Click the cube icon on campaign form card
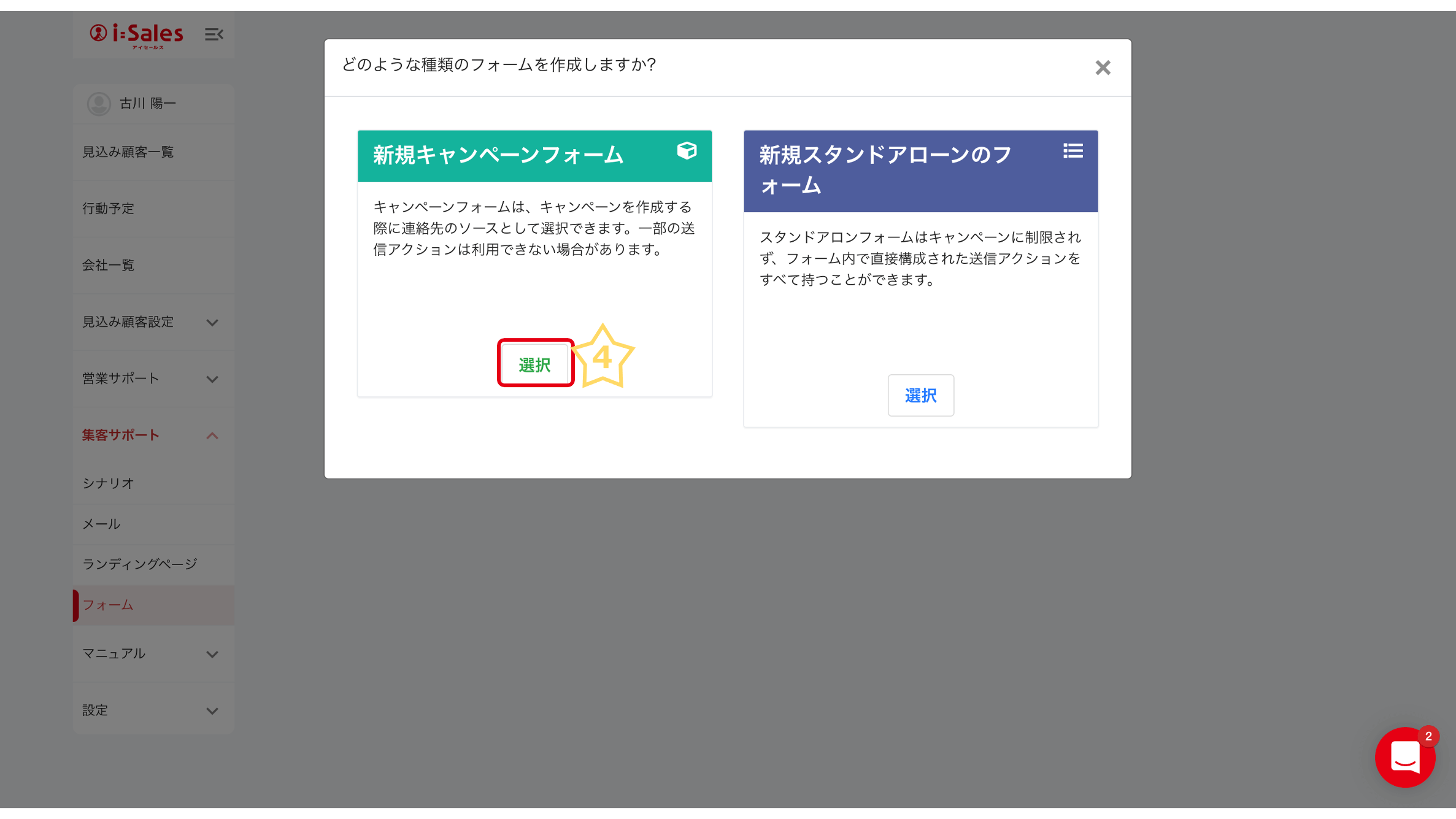The height and width of the screenshot is (819, 1456). (x=687, y=151)
